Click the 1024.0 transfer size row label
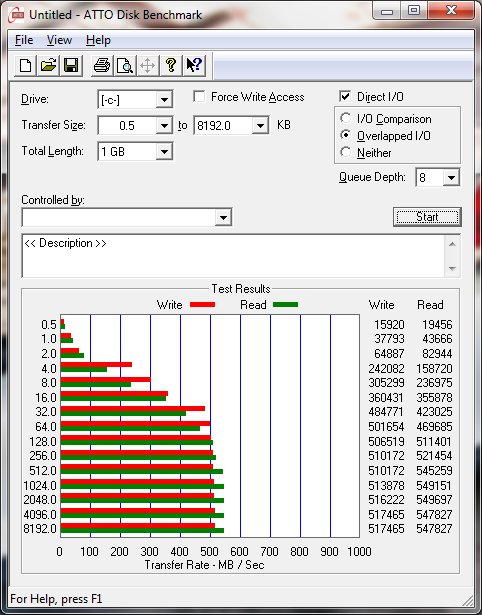 pos(40,486)
